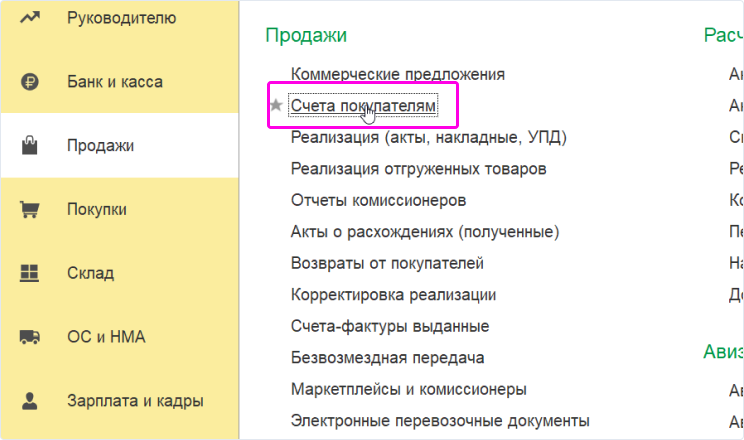Open Счета-фактуры выданные
The image size is (744, 440).
390,326
